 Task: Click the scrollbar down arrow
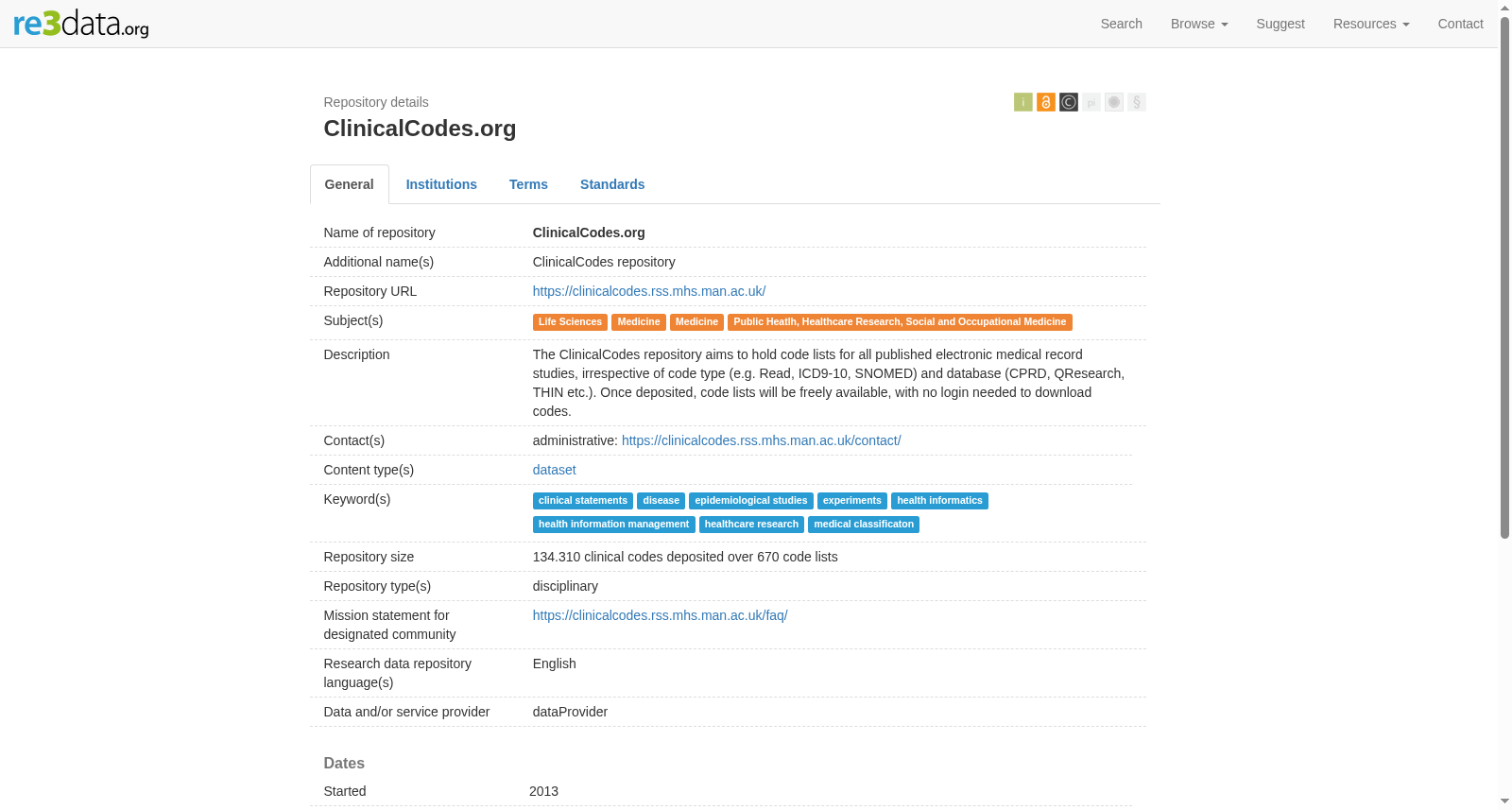[1505, 802]
